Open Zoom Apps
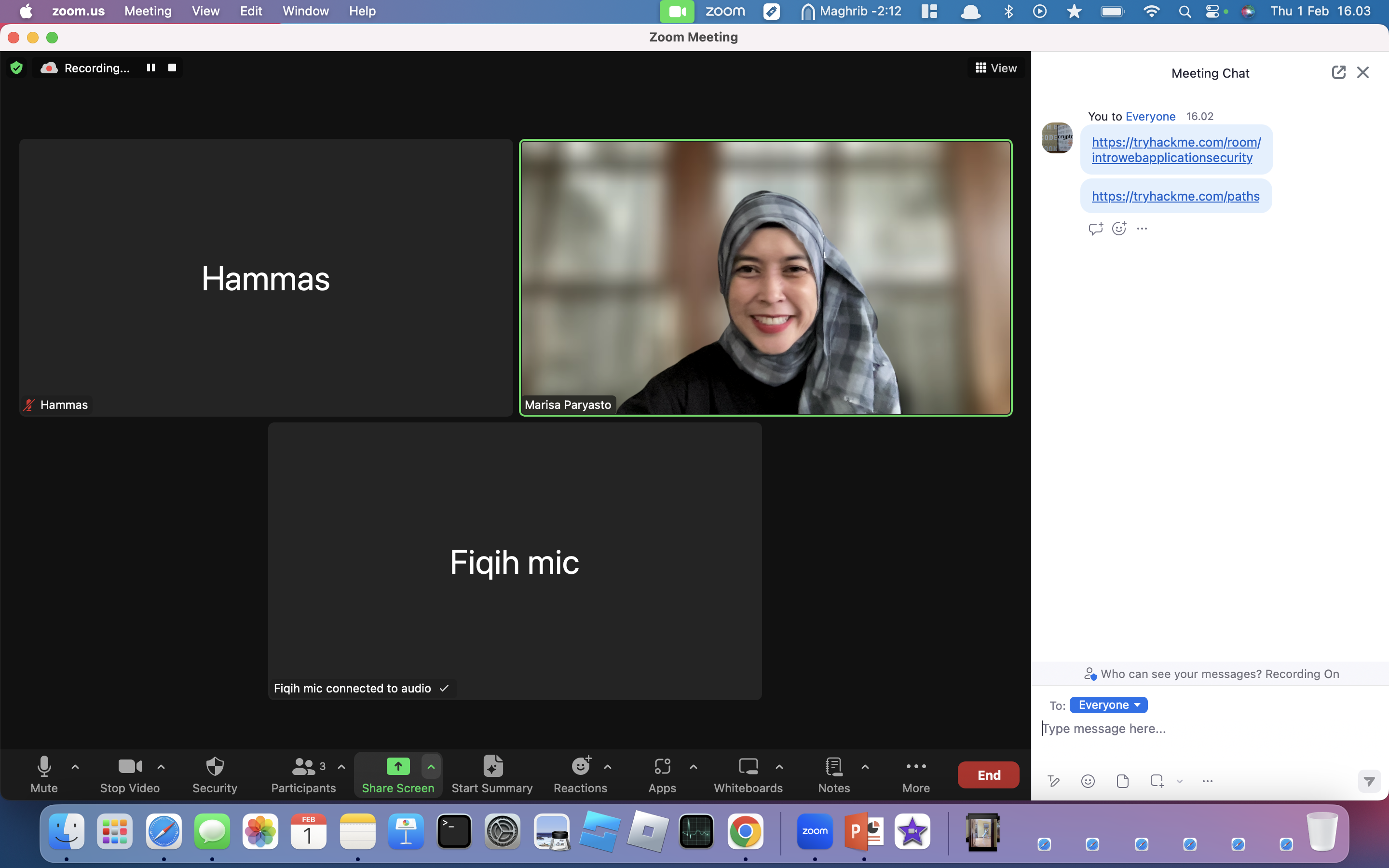 point(662,774)
